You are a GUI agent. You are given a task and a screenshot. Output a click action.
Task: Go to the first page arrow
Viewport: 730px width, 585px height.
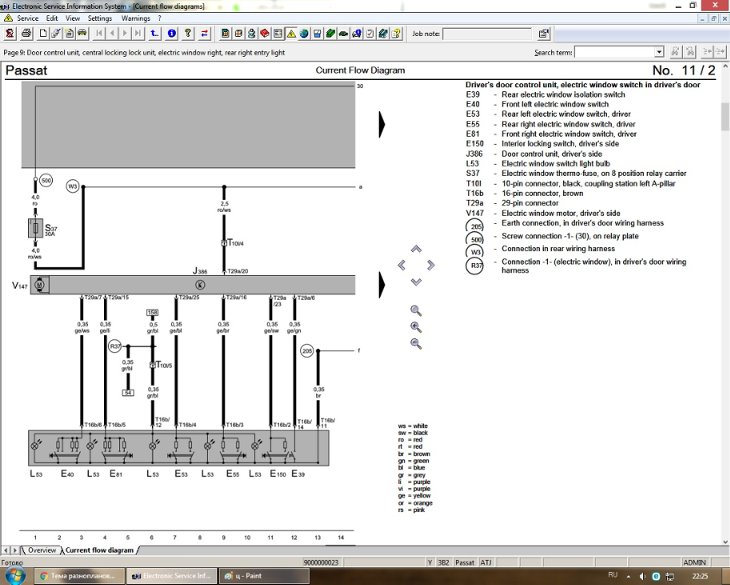99,34
